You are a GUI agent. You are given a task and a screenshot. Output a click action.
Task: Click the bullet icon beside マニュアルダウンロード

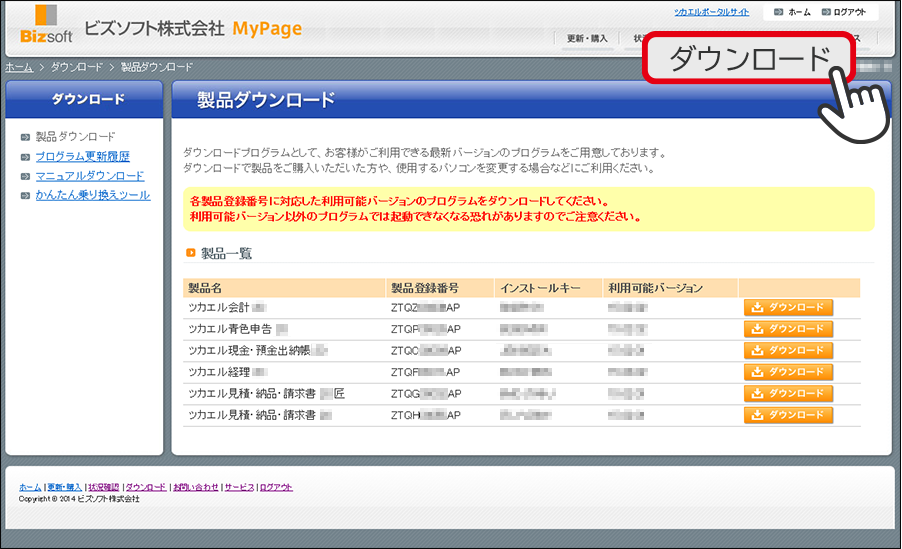point(25,177)
